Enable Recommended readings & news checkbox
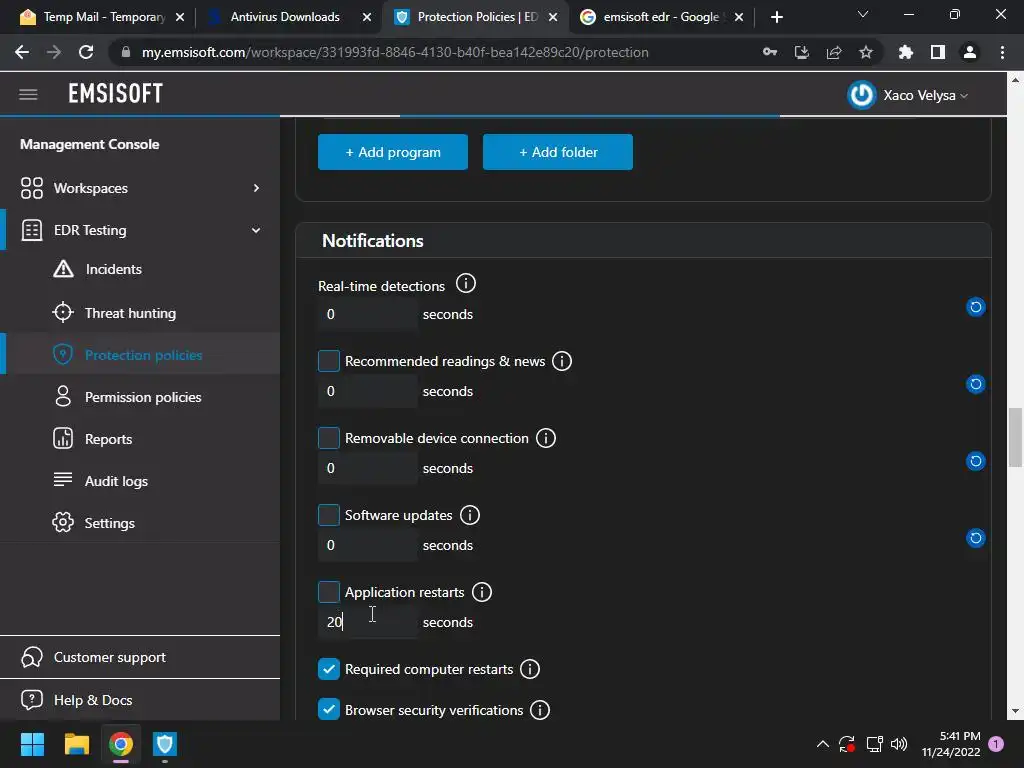Screen dimensions: 1024x768 coord(328,360)
